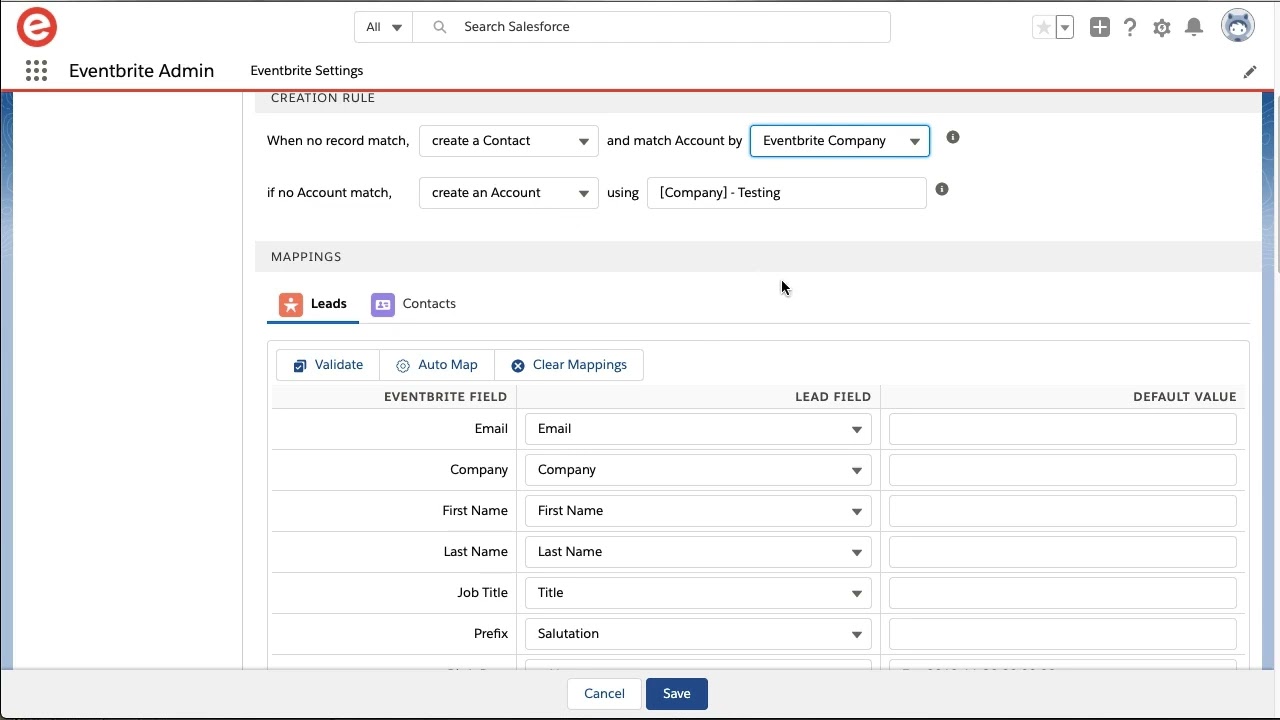Open the user profile avatar
Image resolution: width=1280 pixels, height=720 pixels.
point(1238,26)
